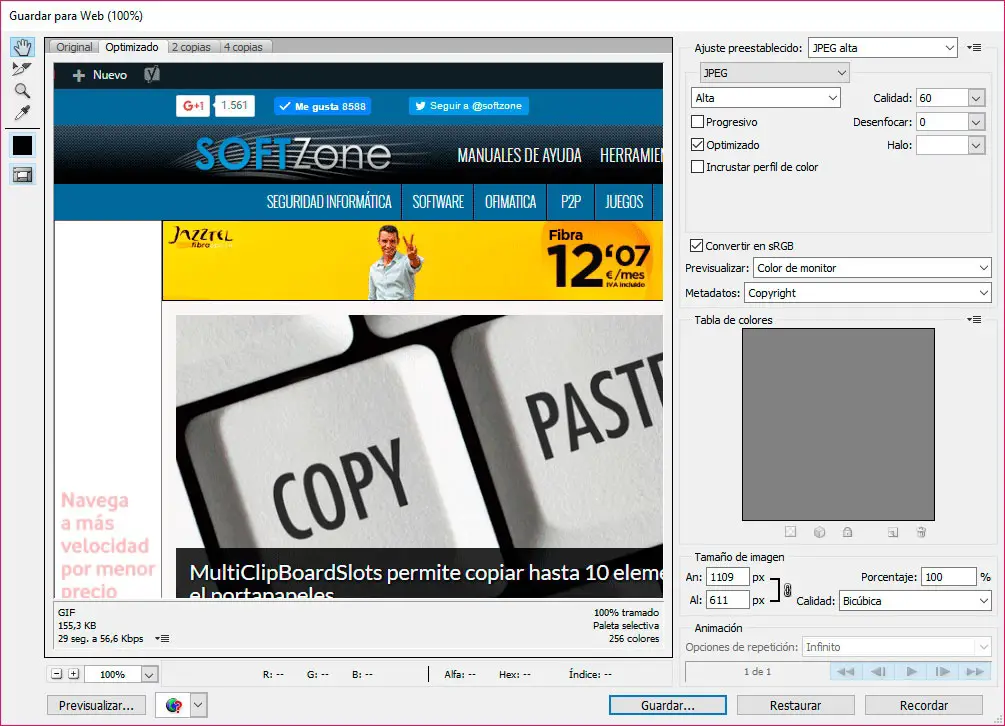Toggle slices visibility icon
Screen dimensions: 1005x726
[22, 174]
